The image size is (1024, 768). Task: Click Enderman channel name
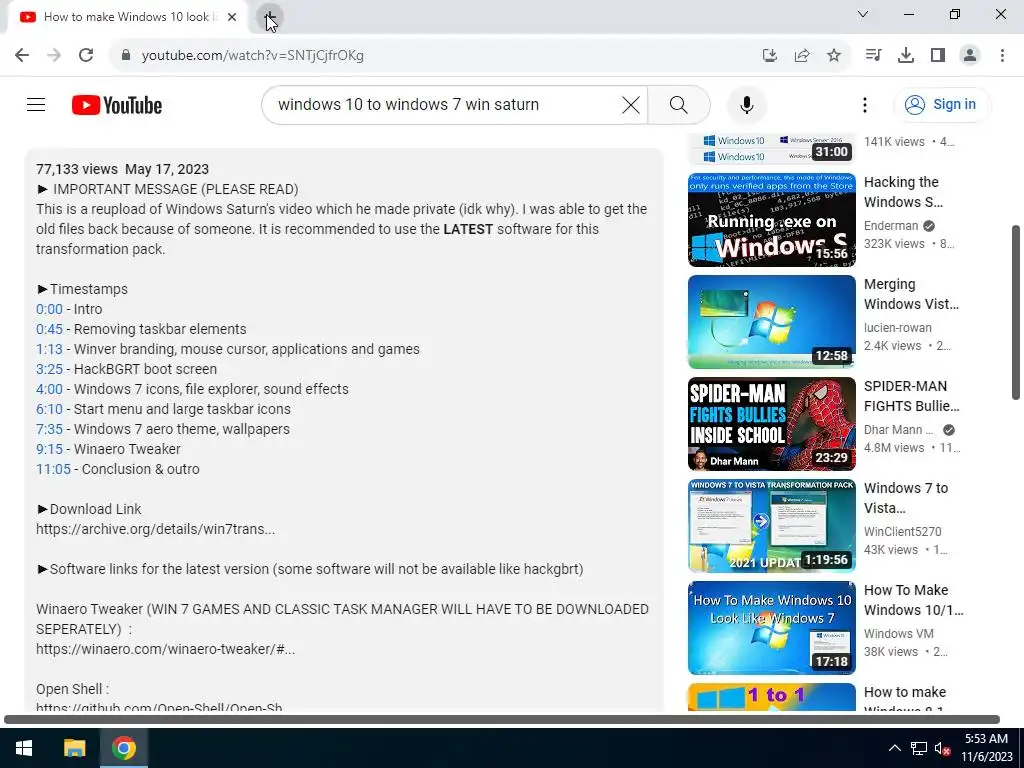click(891, 225)
